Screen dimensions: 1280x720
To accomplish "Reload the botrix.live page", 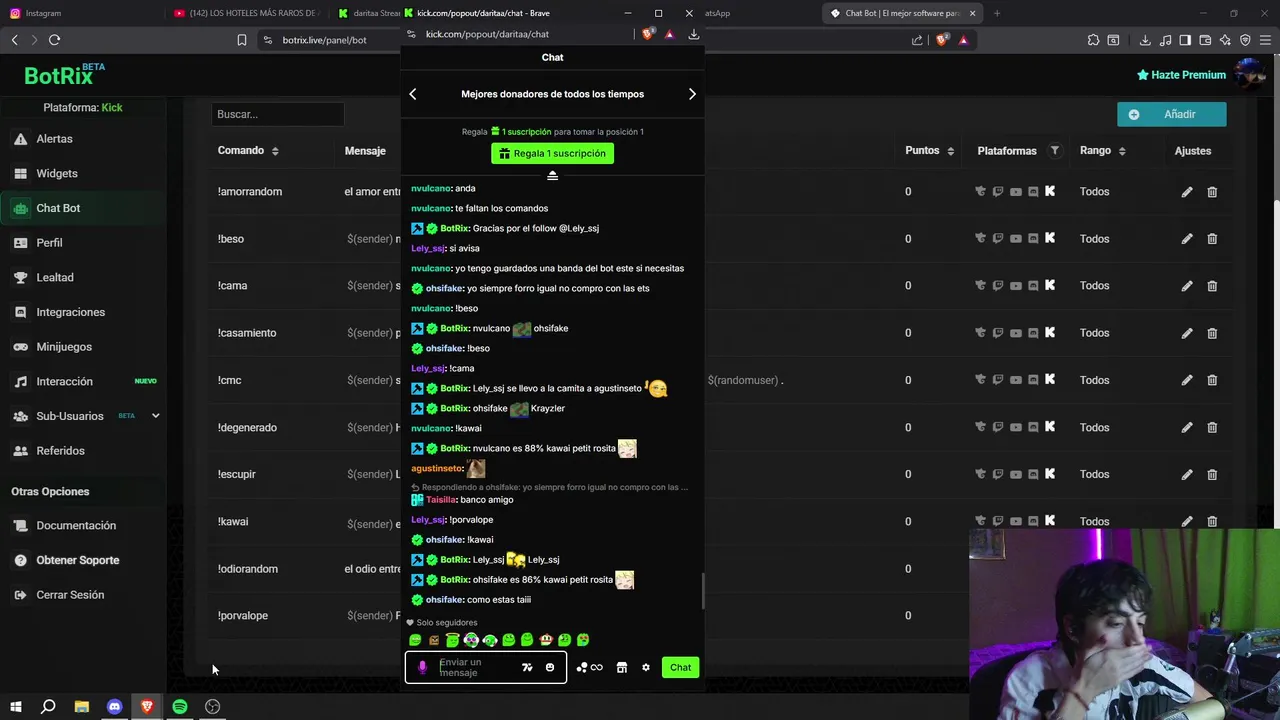I will pyautogui.click(x=54, y=40).
